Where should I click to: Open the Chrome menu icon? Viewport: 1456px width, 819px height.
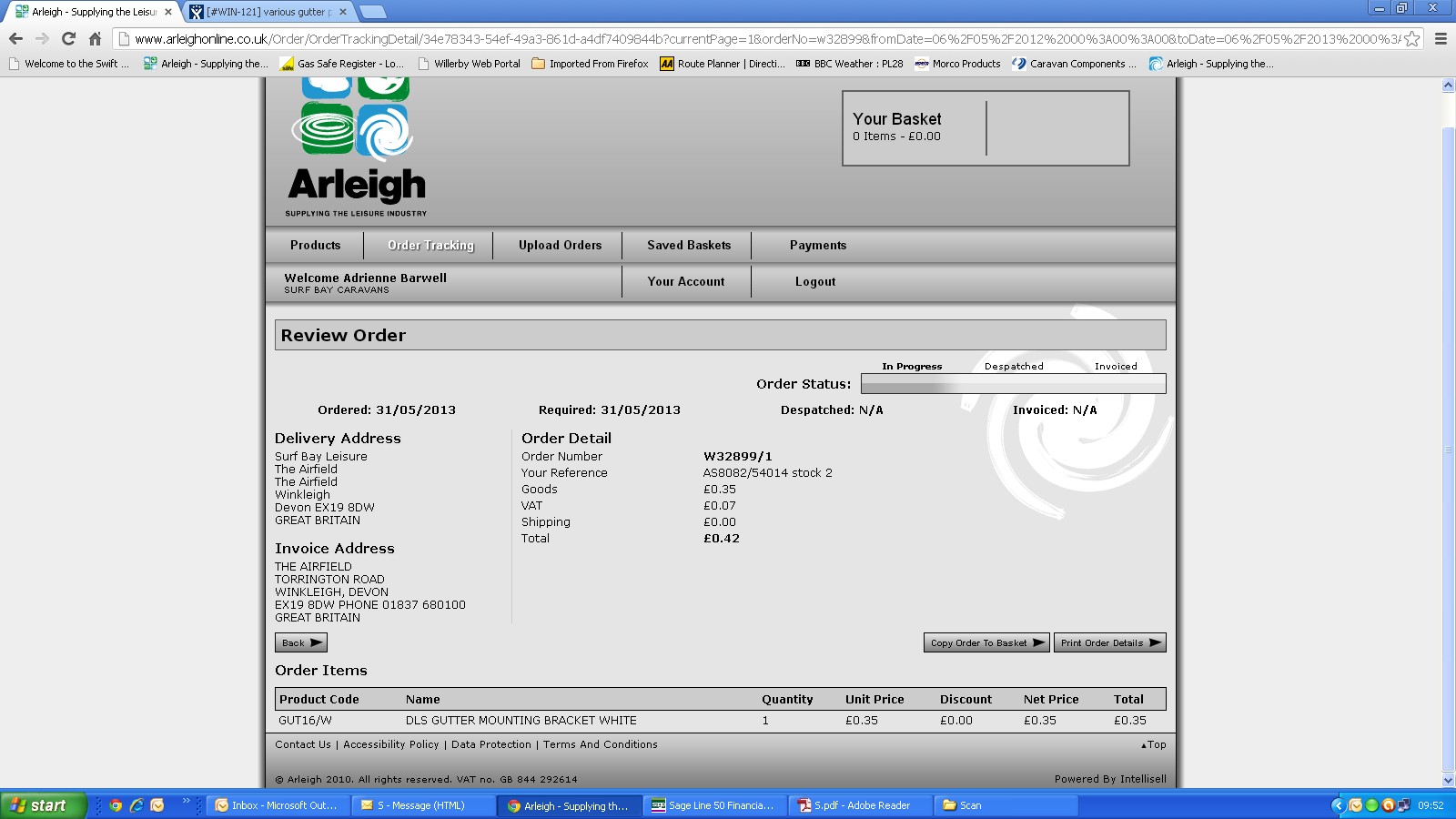pyautogui.click(x=1441, y=38)
